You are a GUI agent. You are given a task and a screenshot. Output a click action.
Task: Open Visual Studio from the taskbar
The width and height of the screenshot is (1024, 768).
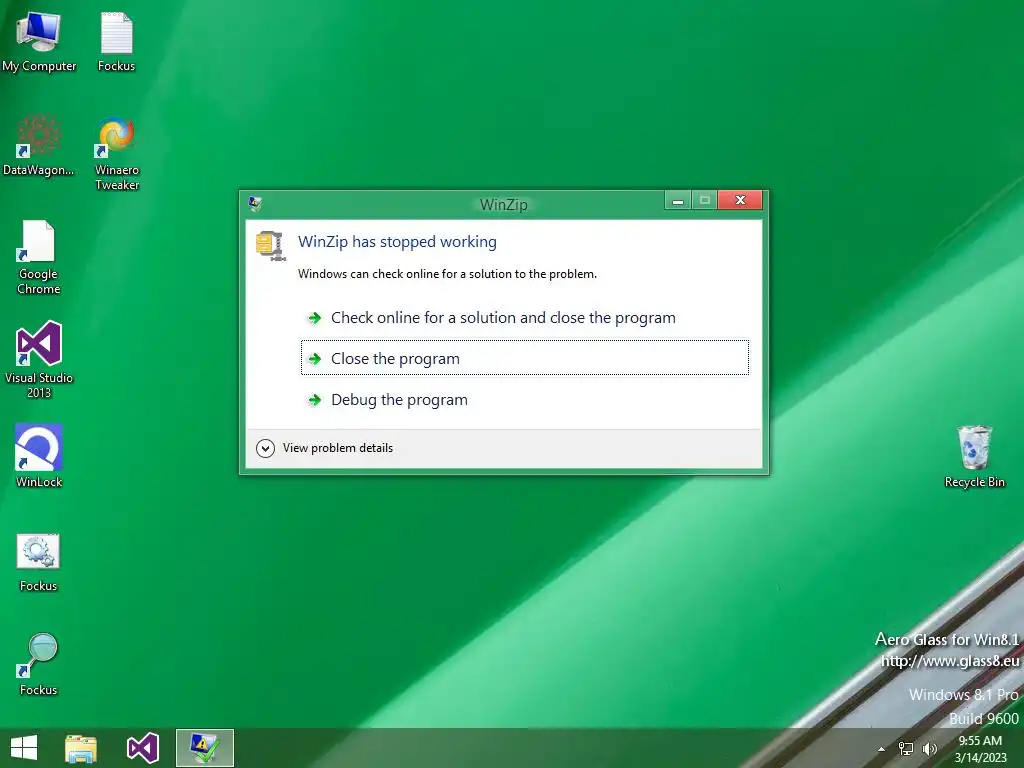pyautogui.click(x=142, y=748)
